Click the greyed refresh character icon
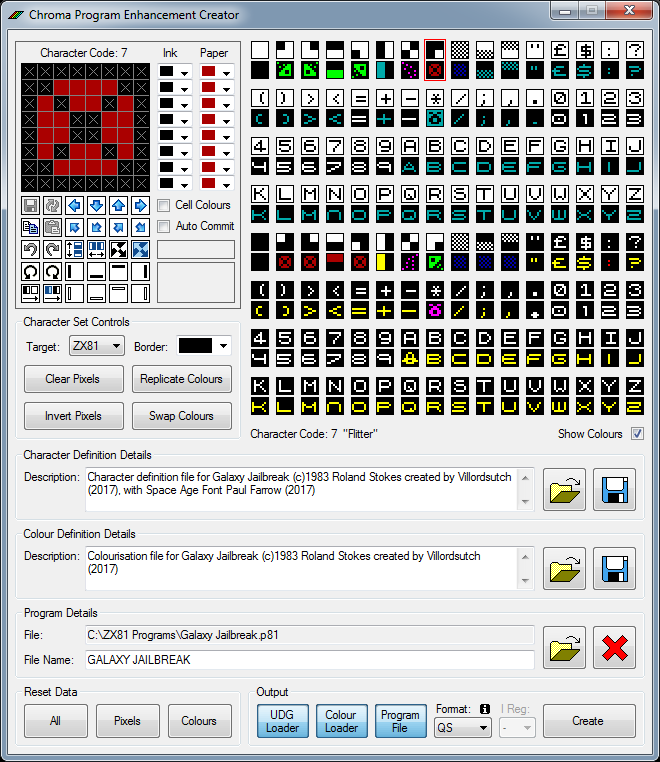Screen dimensions: 660x762 52,206
